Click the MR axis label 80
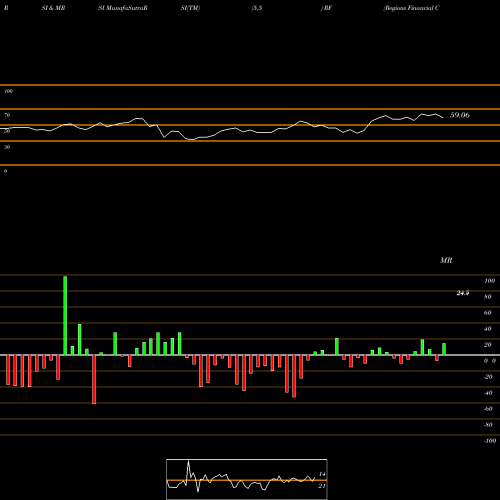The width and height of the screenshot is (500, 500). click(488, 297)
